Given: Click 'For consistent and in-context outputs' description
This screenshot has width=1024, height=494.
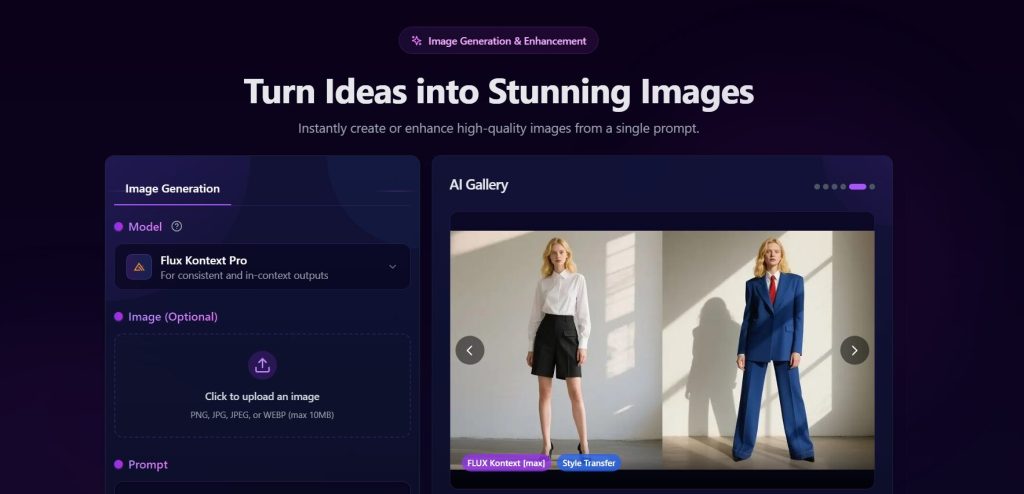Looking at the screenshot, I should click(x=244, y=275).
